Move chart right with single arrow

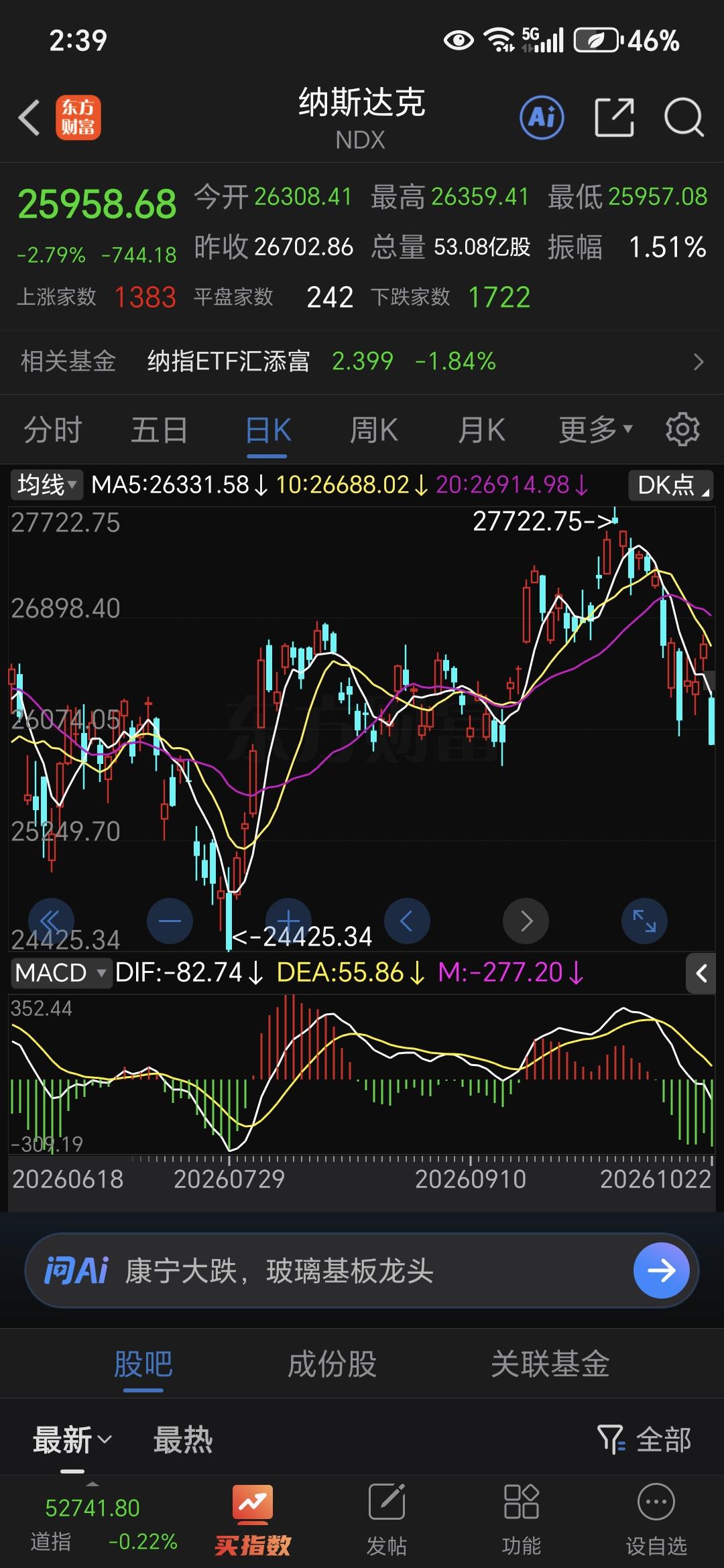point(526,921)
